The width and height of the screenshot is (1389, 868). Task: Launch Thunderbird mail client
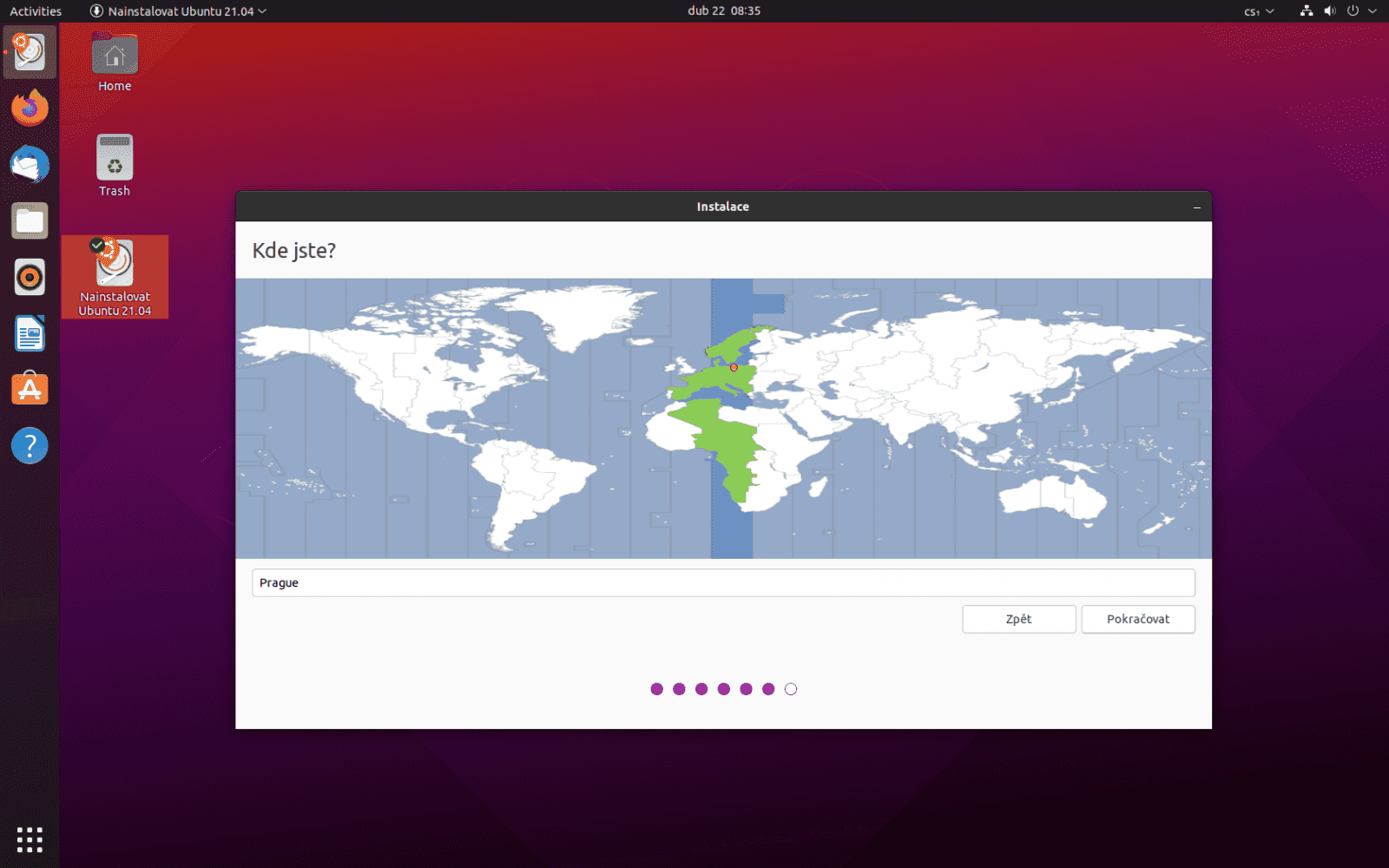coord(29,164)
